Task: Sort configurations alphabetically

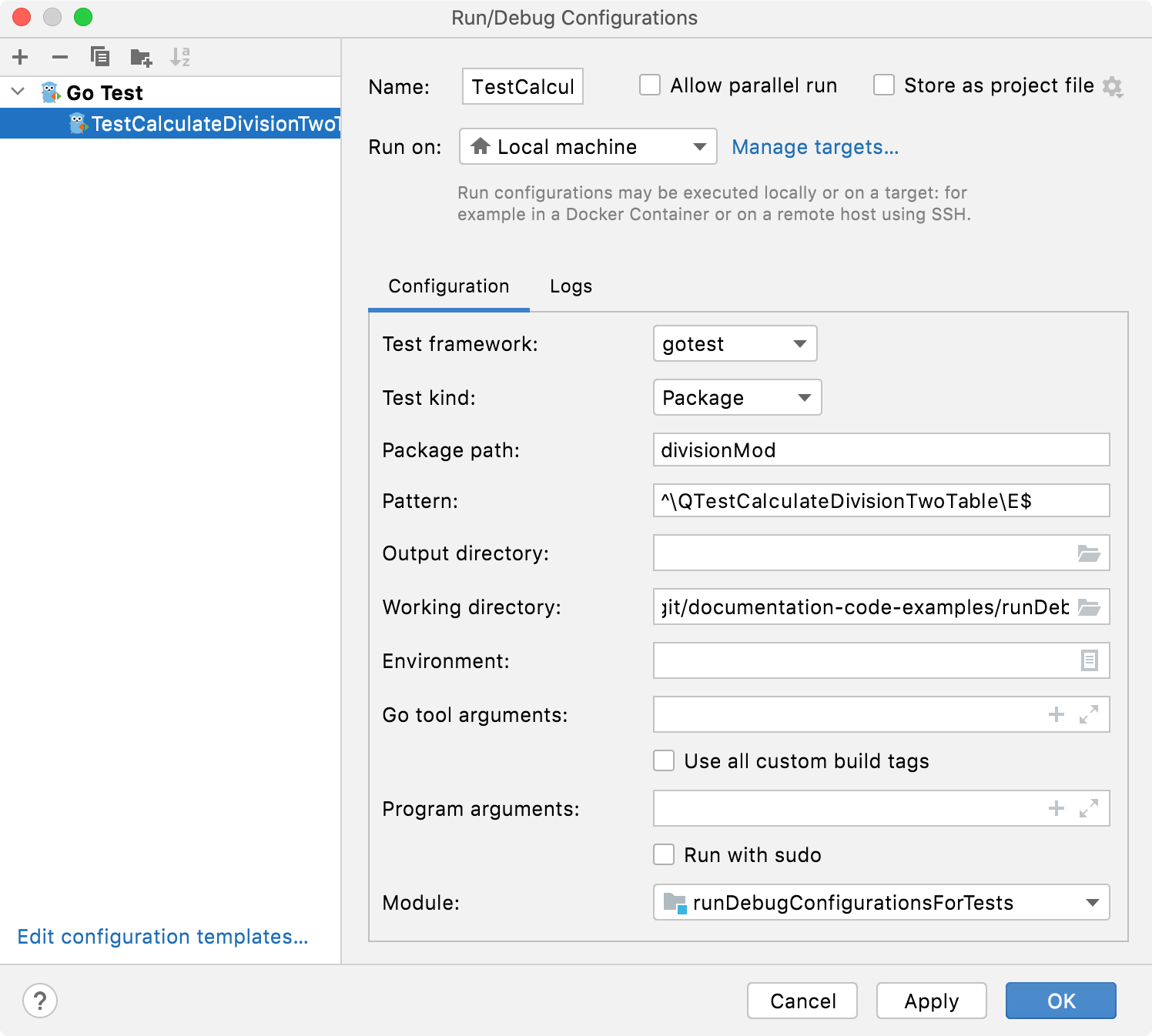Action: click(182, 56)
